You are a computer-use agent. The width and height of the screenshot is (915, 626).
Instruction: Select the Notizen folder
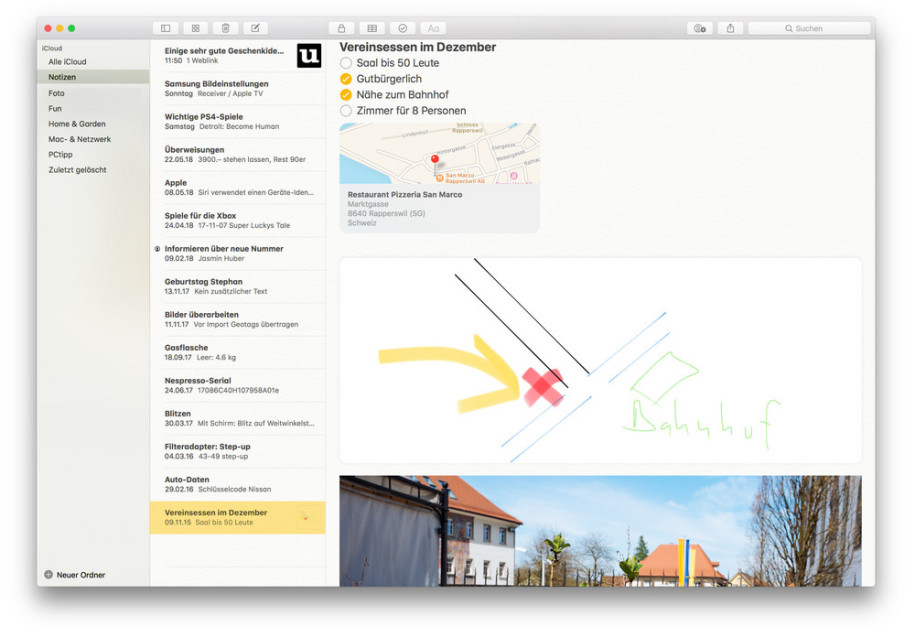(93, 77)
